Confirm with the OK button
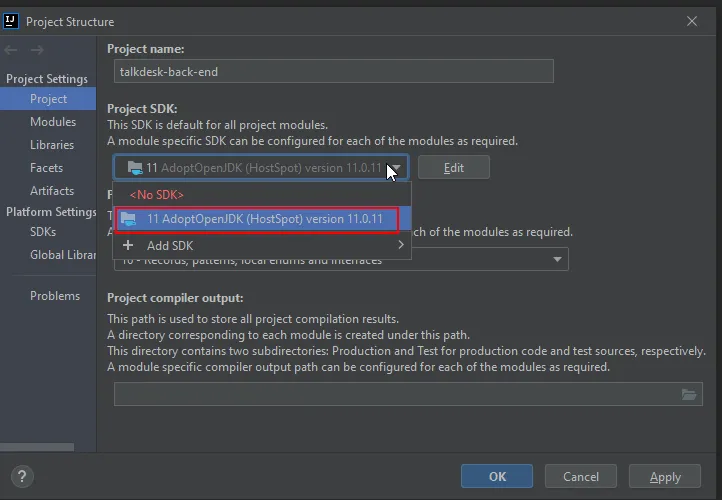 497,476
